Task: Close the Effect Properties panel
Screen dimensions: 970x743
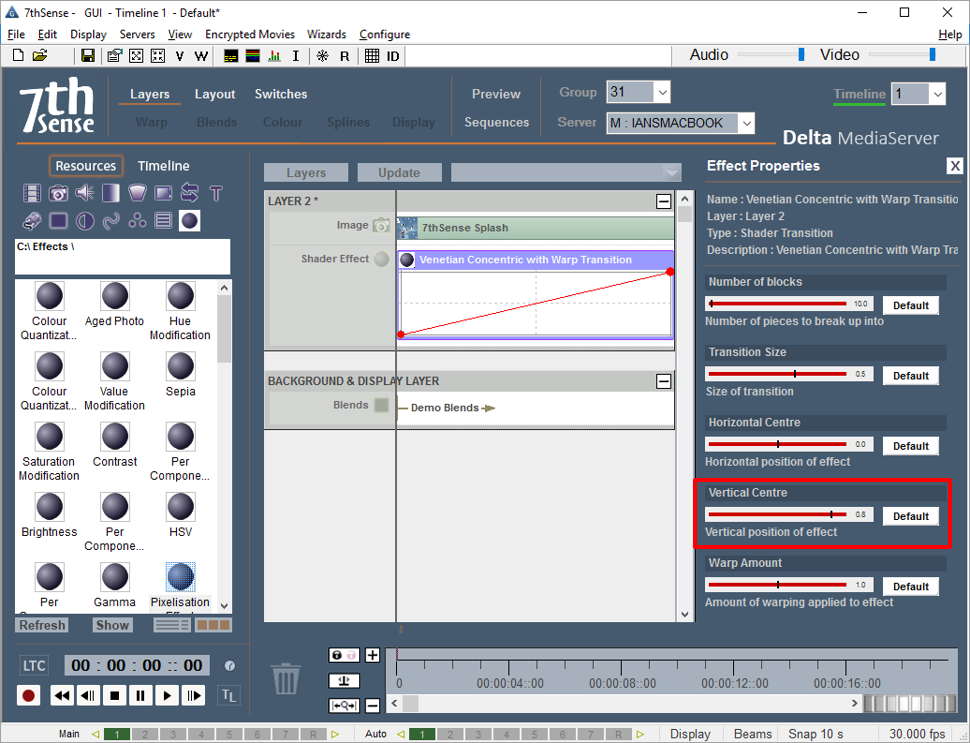Action: tap(955, 166)
